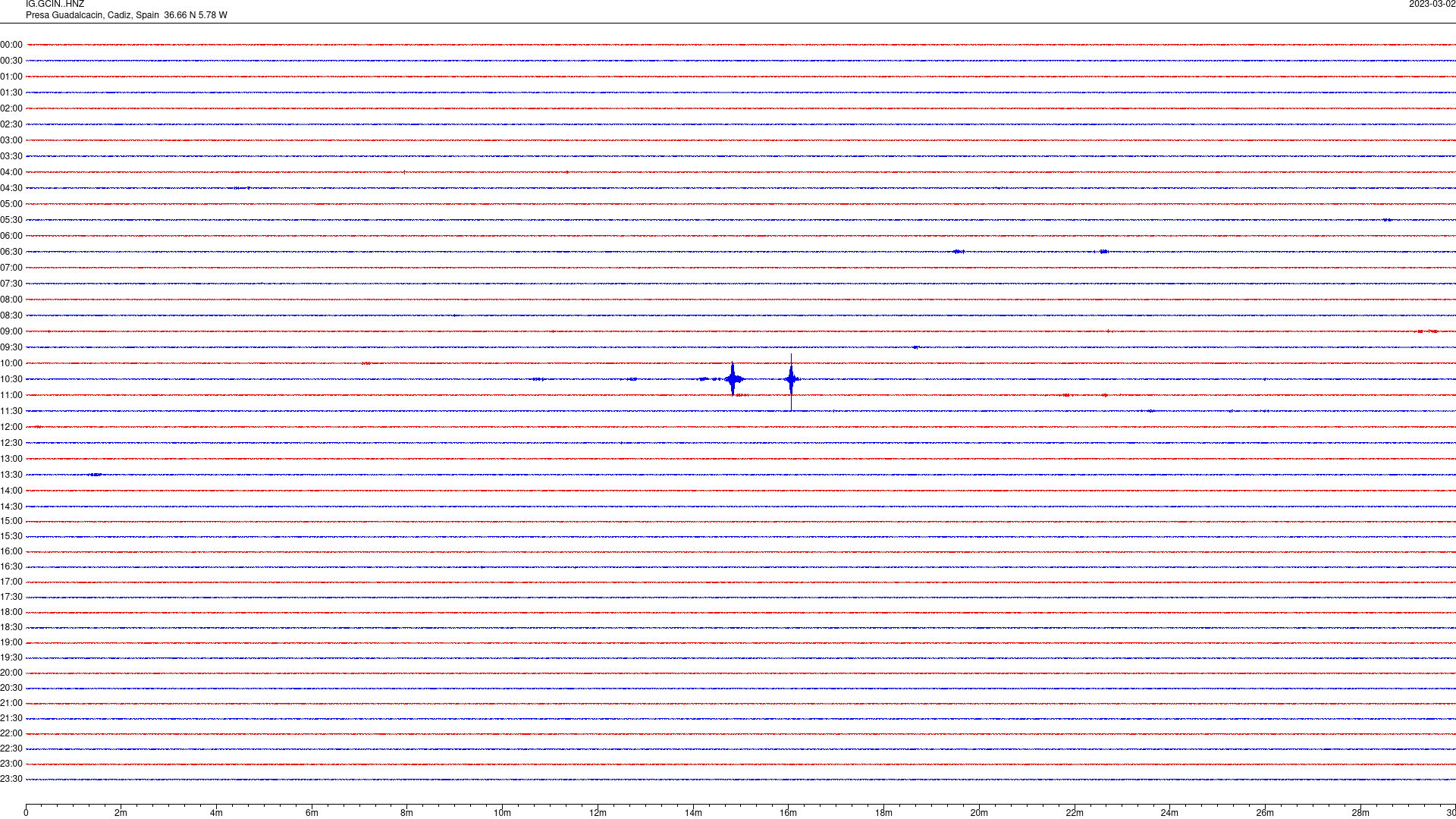The image size is (1456, 819).
Task: Select the 13:30 time row label
Action: 11,475
